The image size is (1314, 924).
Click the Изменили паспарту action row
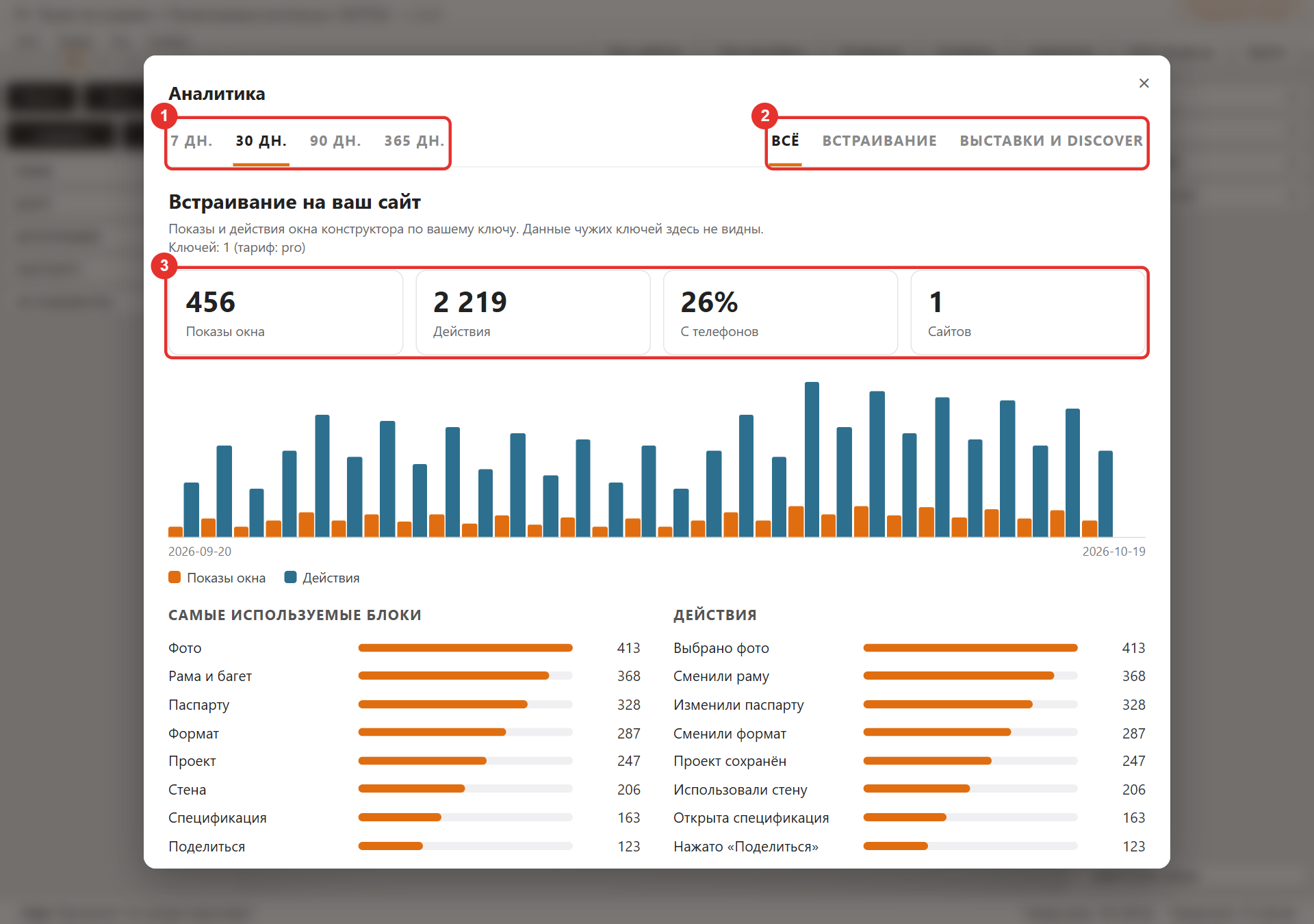point(910,704)
